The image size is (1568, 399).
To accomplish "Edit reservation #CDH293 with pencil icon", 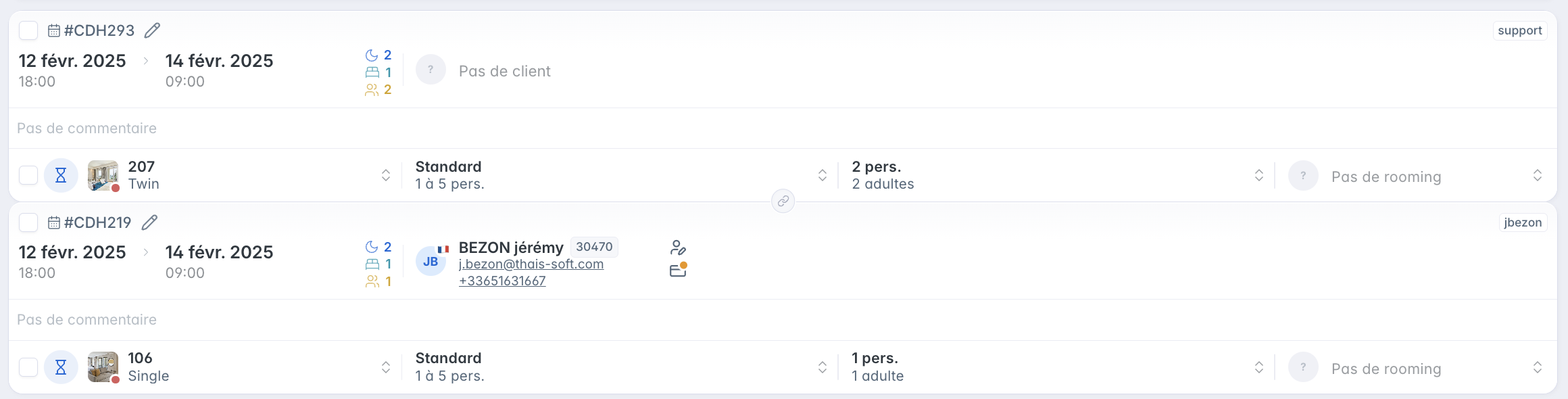I will coord(152,30).
